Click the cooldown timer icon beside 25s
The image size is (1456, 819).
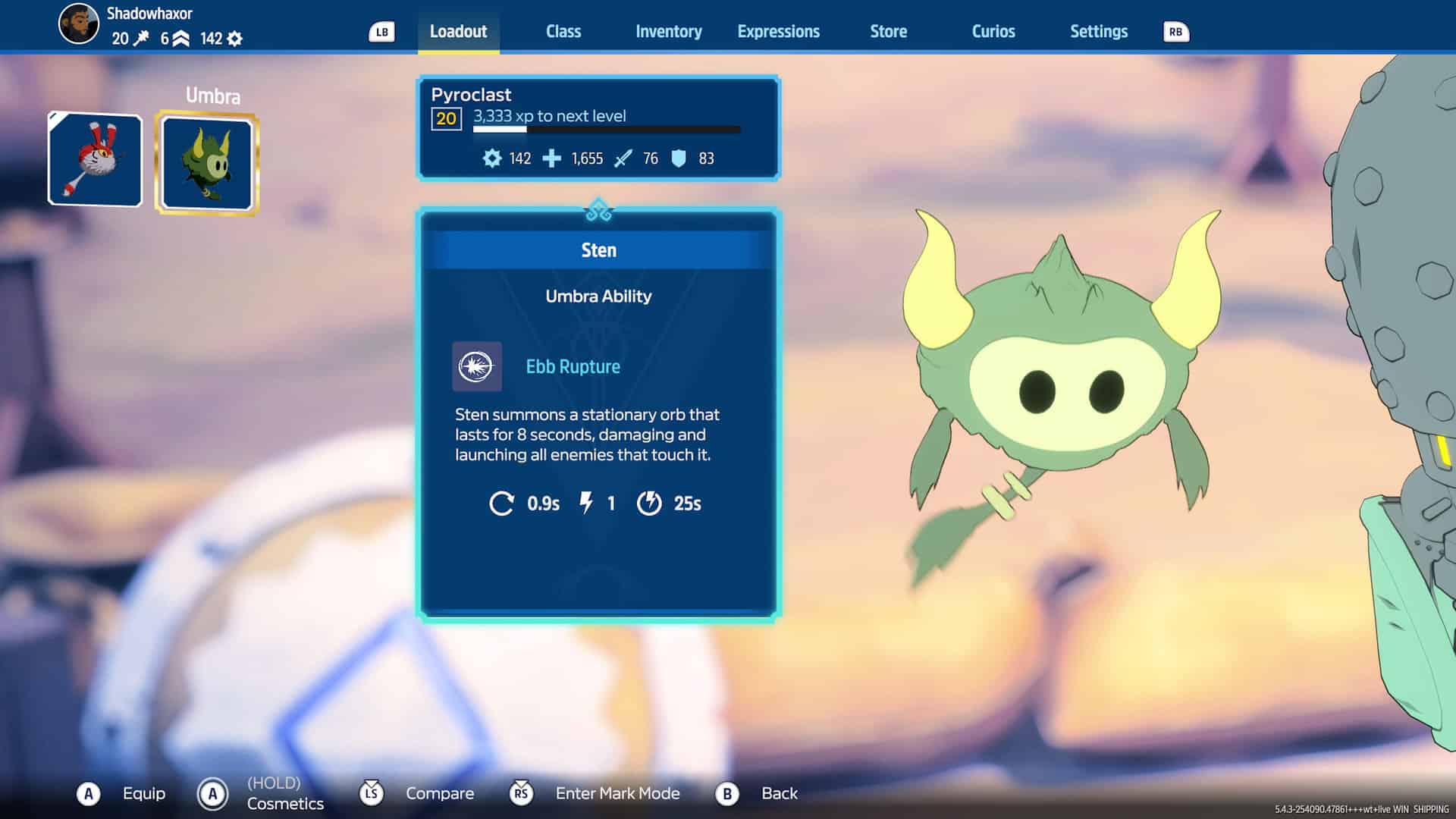(x=649, y=503)
